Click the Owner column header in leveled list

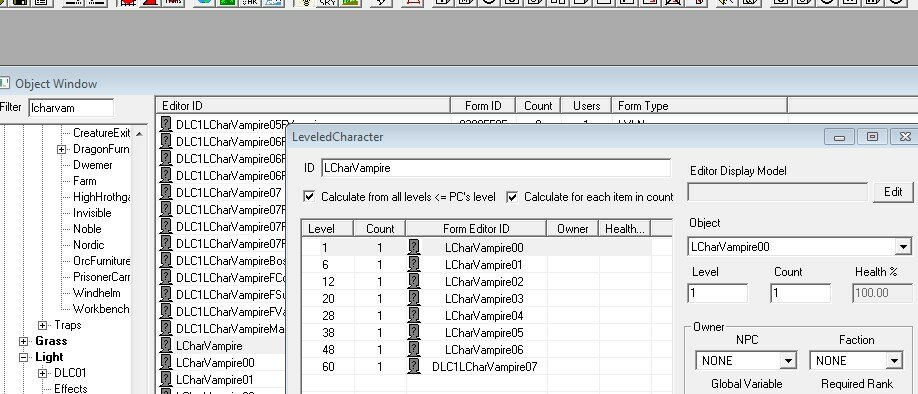pyautogui.click(x=573, y=228)
